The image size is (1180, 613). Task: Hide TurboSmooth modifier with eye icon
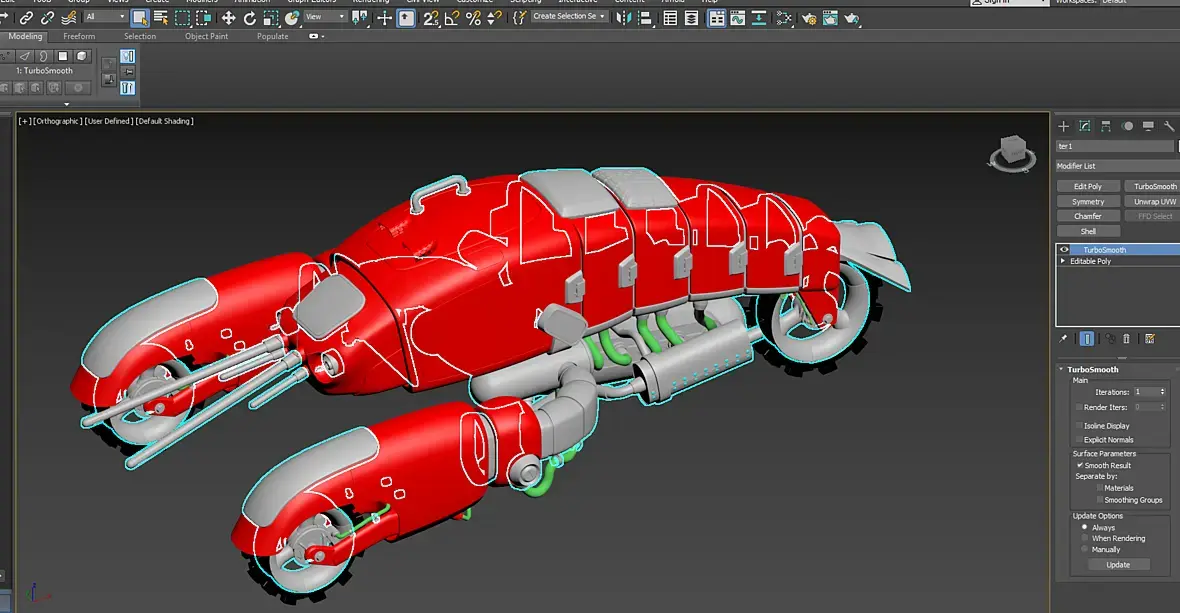click(x=1064, y=250)
